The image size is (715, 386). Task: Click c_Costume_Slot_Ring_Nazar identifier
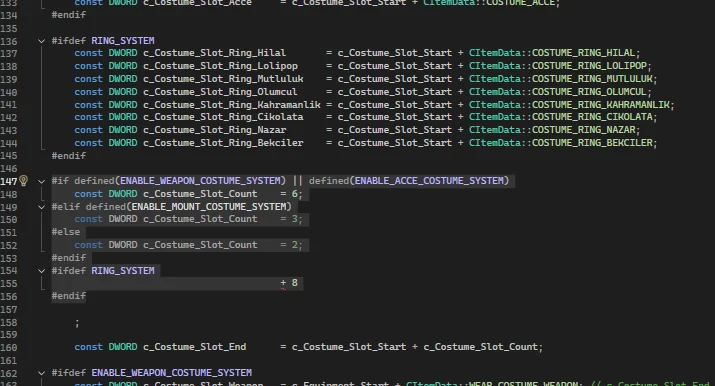[x=214, y=130]
